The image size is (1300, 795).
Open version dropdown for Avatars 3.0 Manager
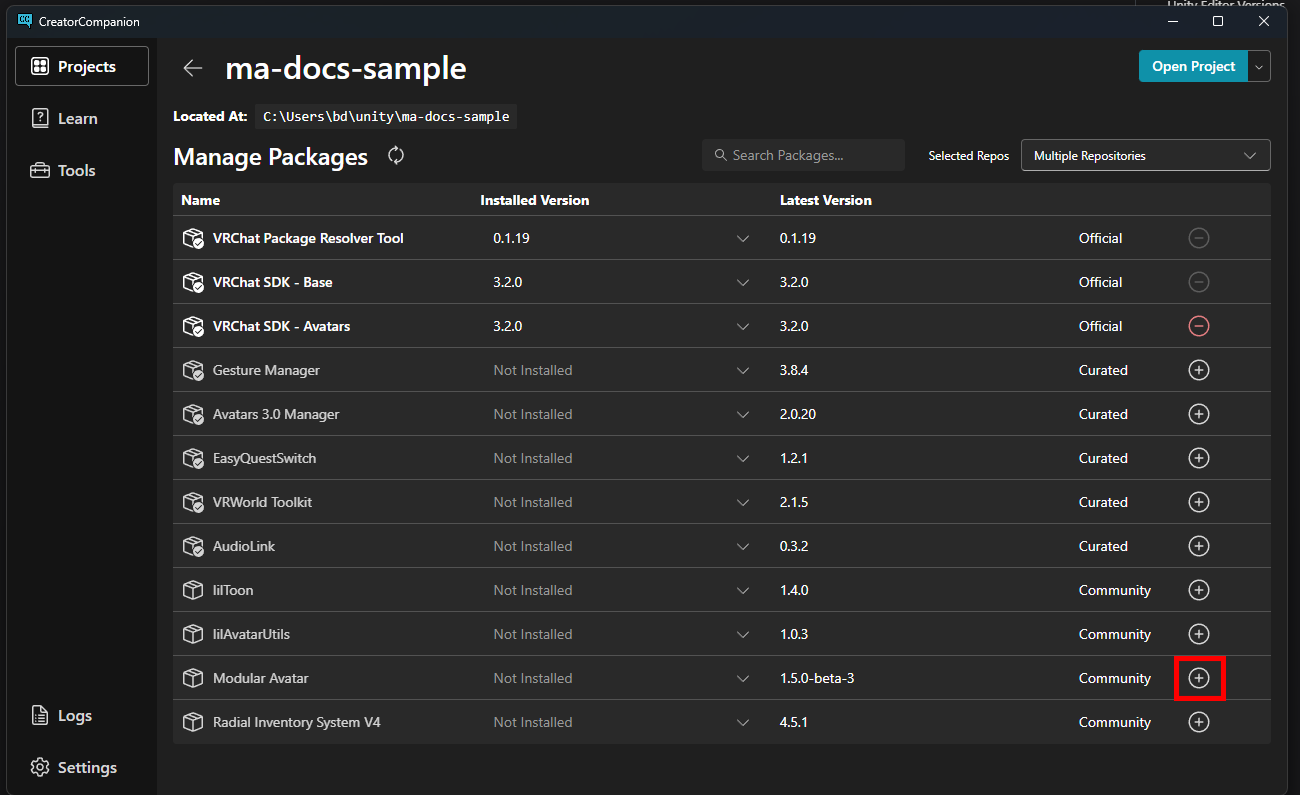click(x=742, y=414)
